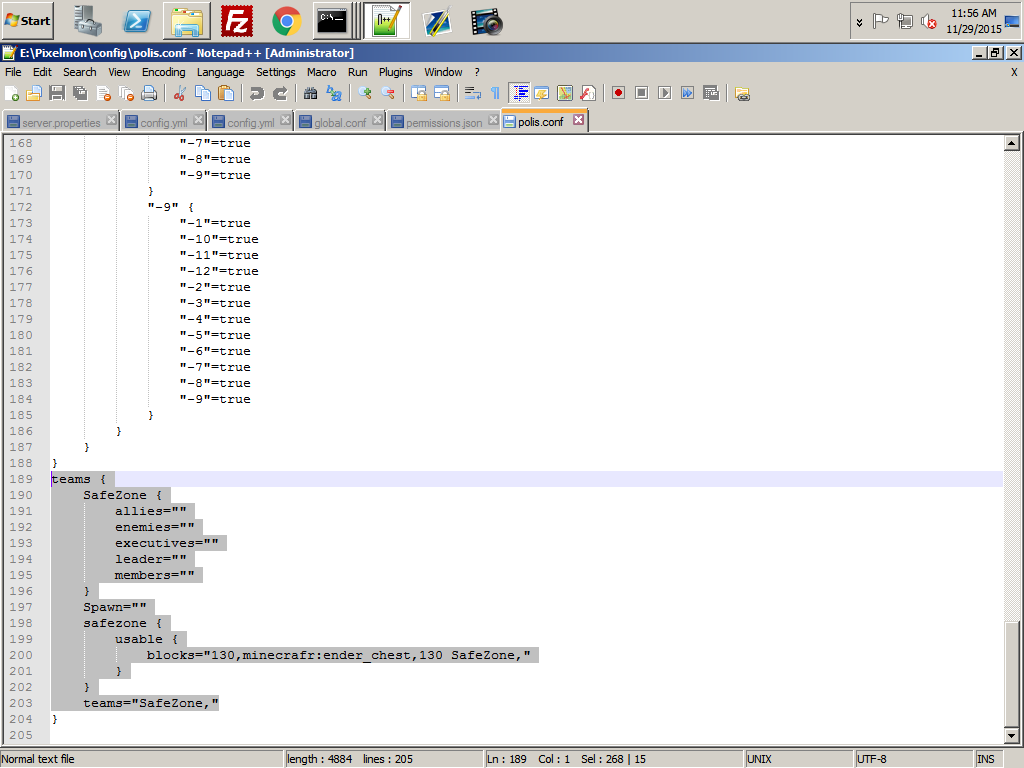This screenshot has height=768, width=1024.
Task: Open the Encoding menu
Action: [x=163, y=72]
